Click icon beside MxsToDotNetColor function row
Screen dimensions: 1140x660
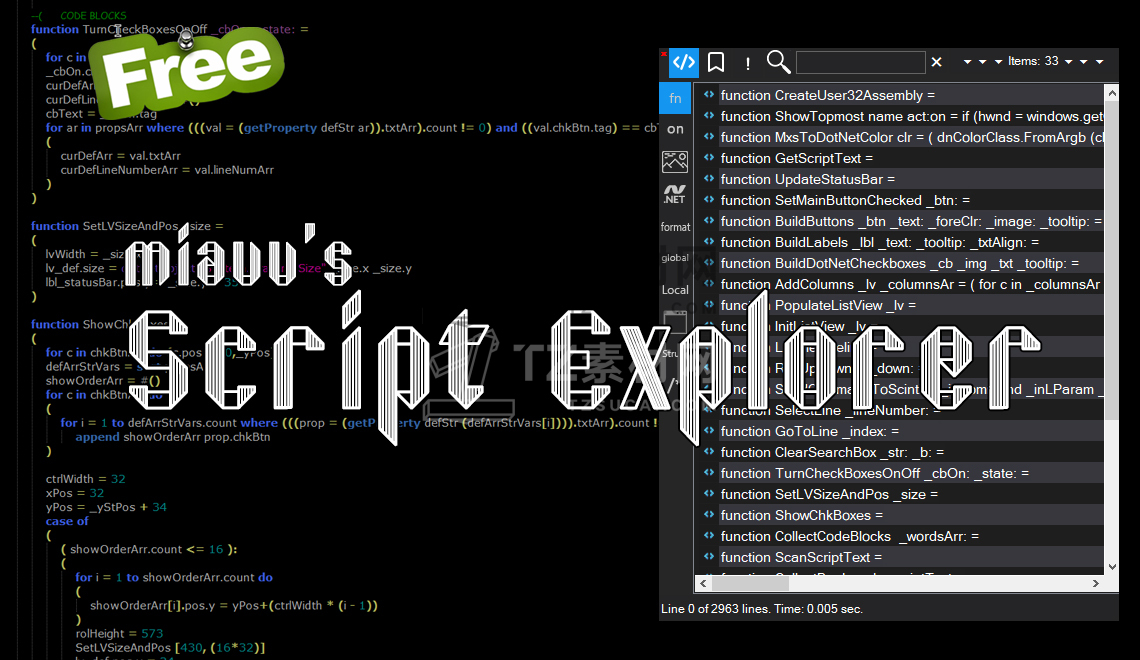[x=709, y=137]
